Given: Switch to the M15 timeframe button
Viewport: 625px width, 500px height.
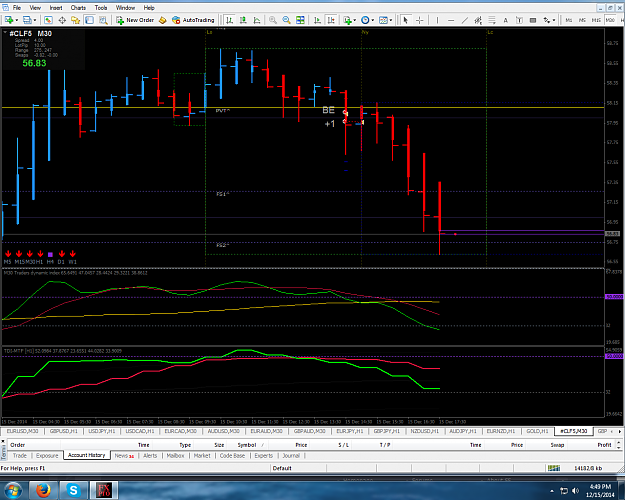Looking at the screenshot, I should coord(596,20).
